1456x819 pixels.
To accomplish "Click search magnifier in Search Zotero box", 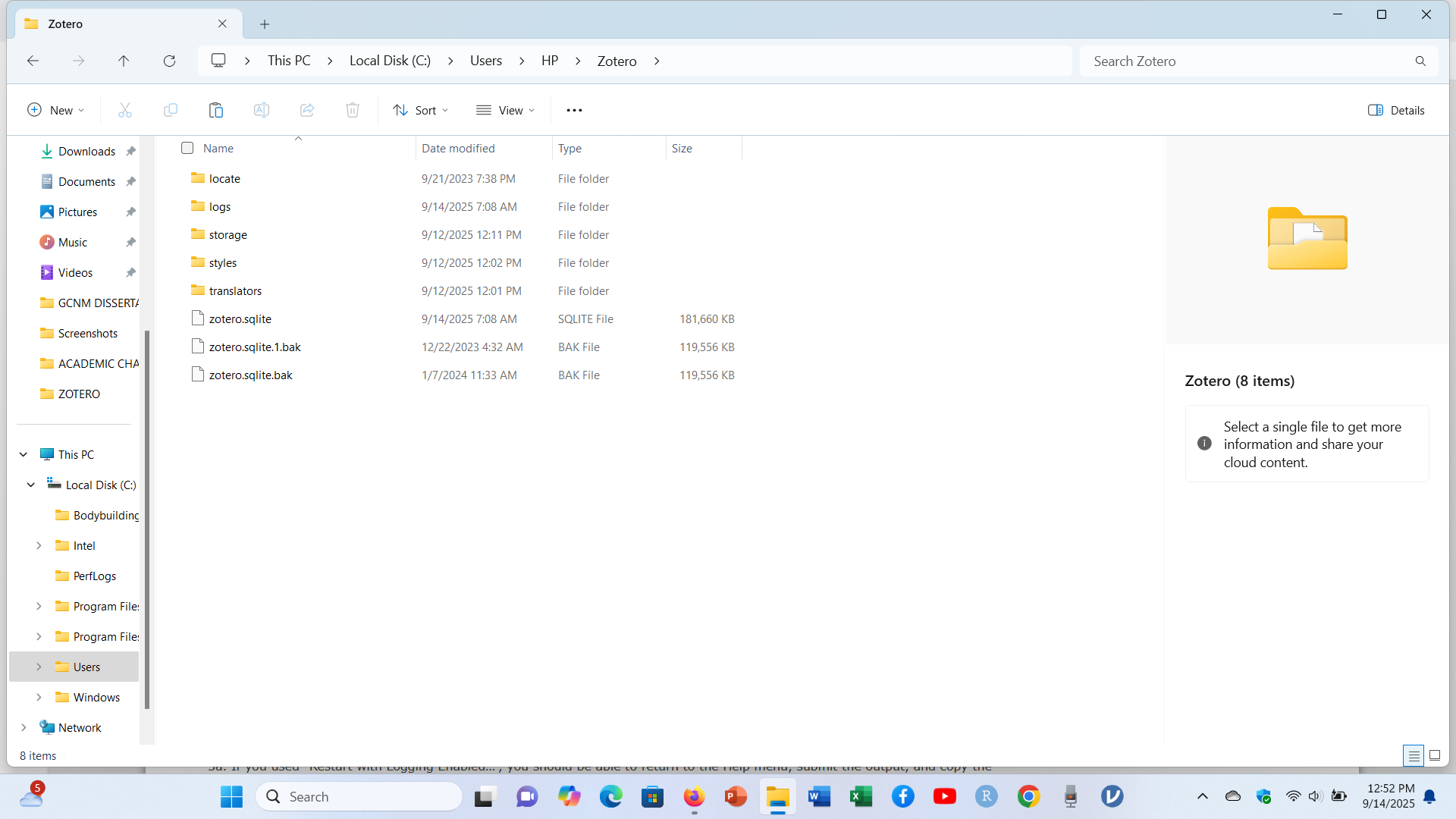I will coord(1420,61).
